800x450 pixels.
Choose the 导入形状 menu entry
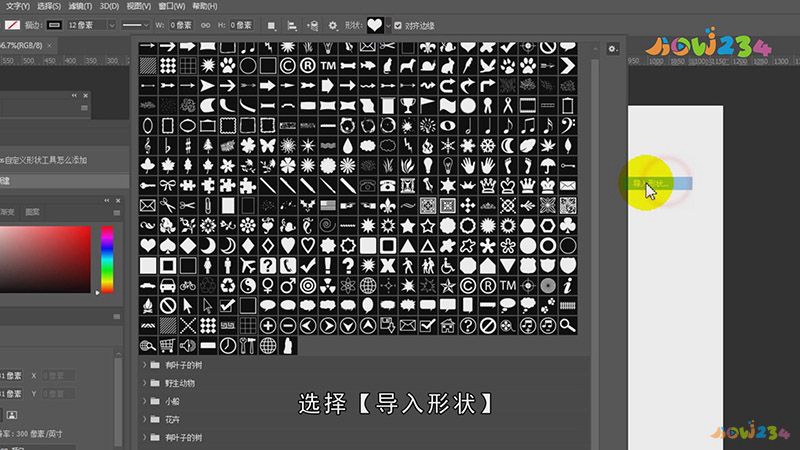click(x=658, y=183)
